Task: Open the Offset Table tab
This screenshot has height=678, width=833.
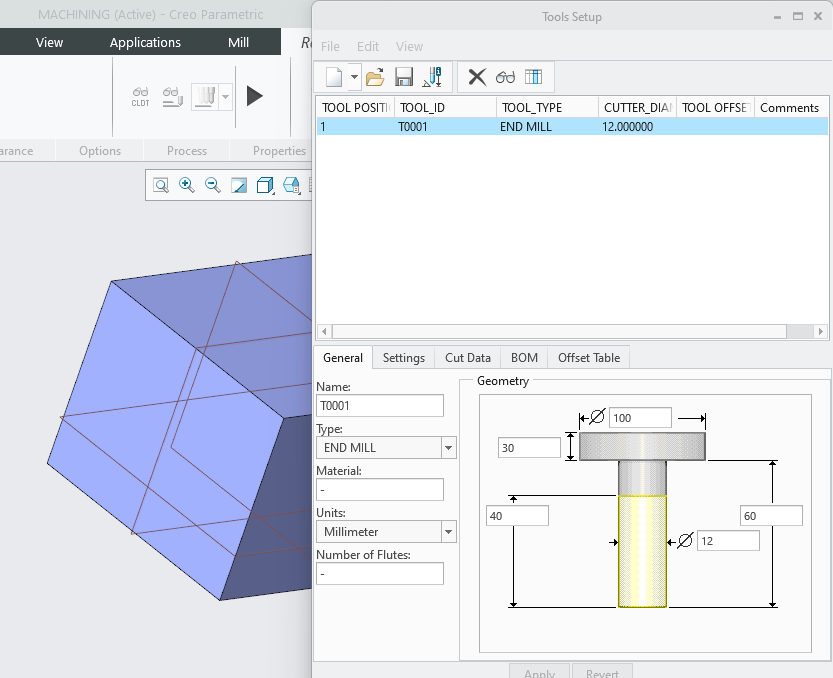Action: tap(589, 358)
